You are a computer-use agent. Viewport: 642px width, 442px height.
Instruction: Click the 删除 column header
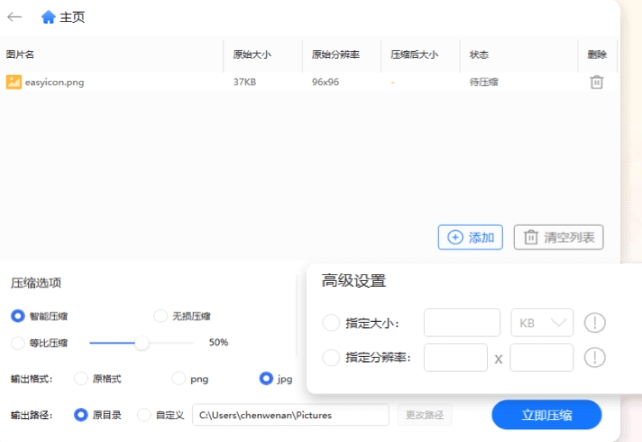pyautogui.click(x=597, y=54)
